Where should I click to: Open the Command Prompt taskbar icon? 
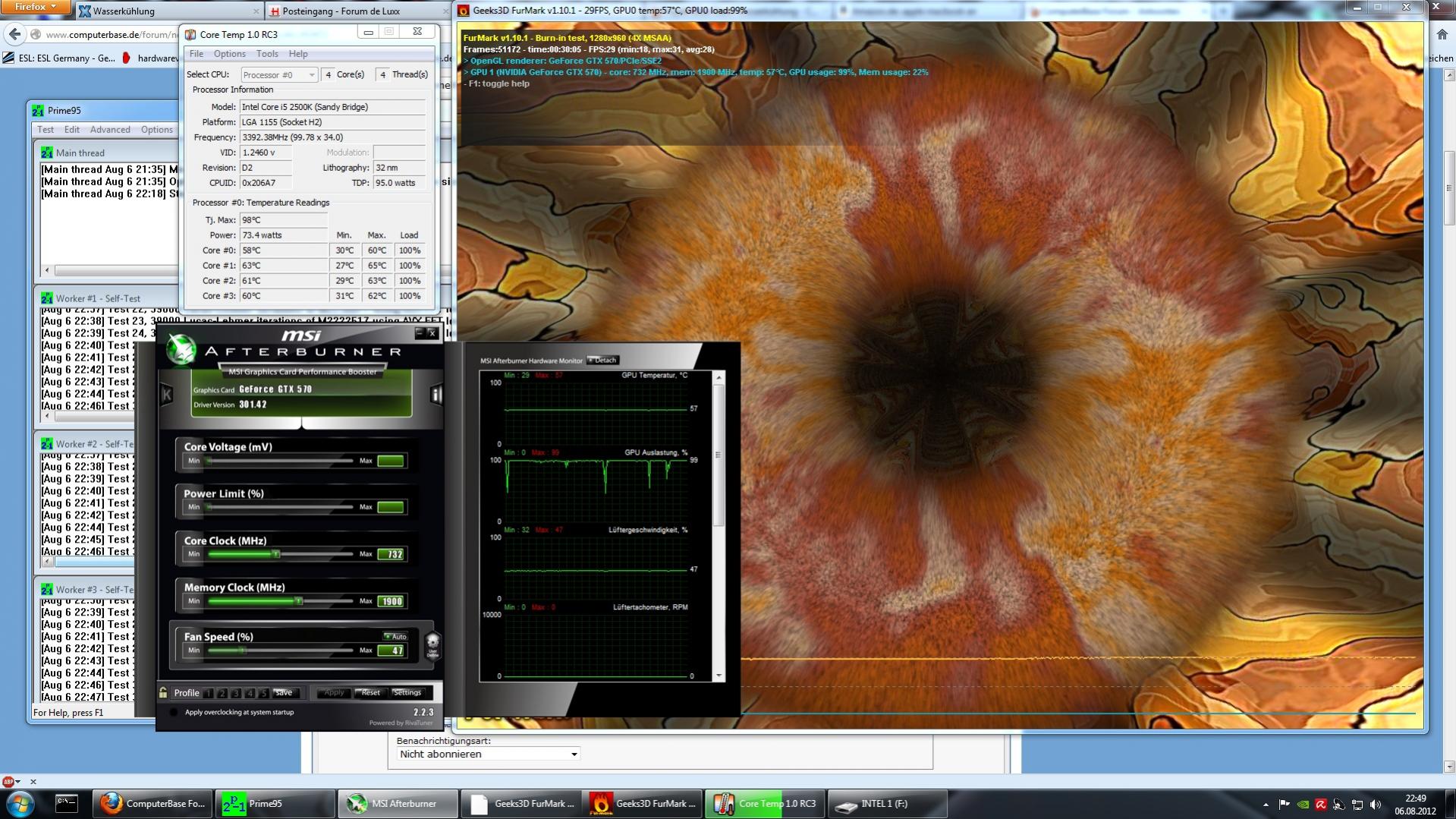click(x=67, y=803)
